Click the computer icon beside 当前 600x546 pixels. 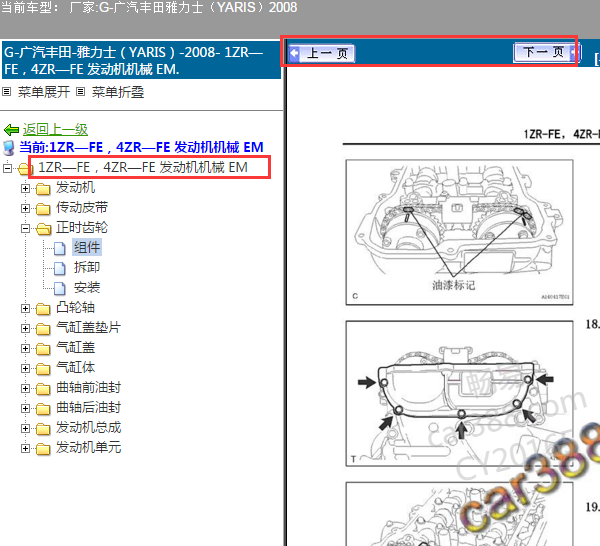[x=8, y=148]
